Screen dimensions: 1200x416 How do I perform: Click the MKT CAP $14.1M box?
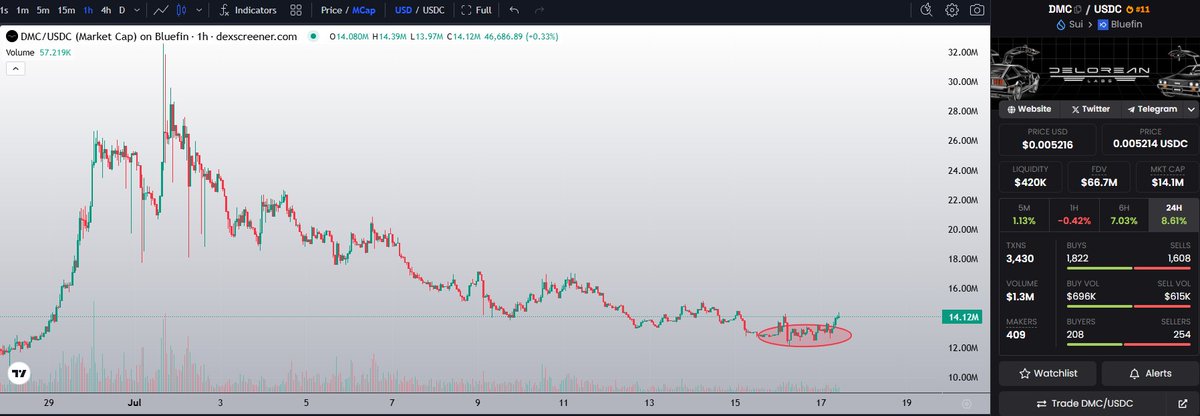(x=1166, y=177)
